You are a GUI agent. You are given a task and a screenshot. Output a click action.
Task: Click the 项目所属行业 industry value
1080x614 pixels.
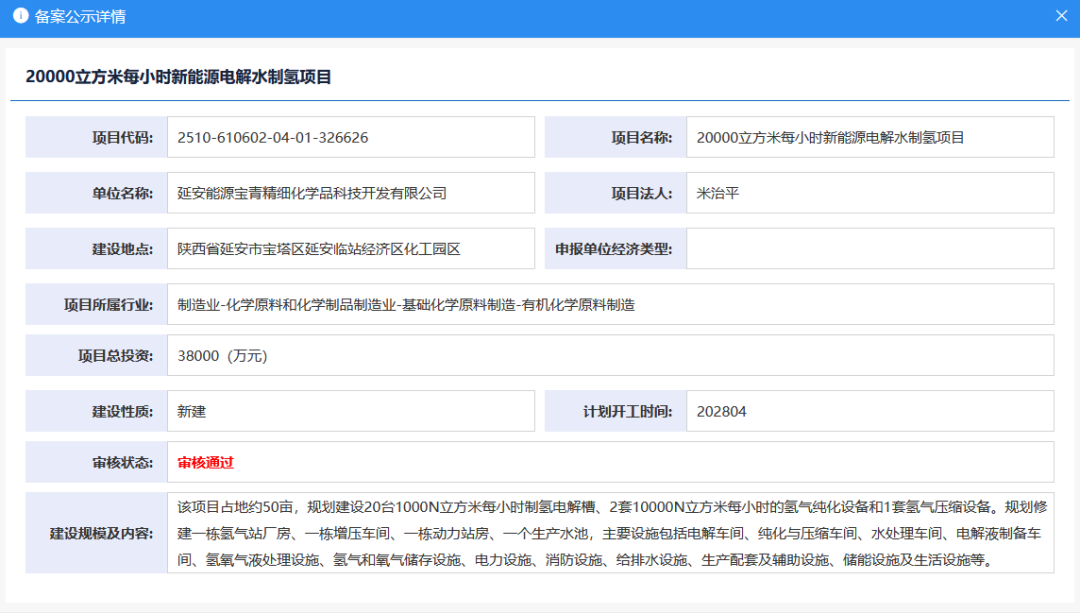click(x=406, y=305)
